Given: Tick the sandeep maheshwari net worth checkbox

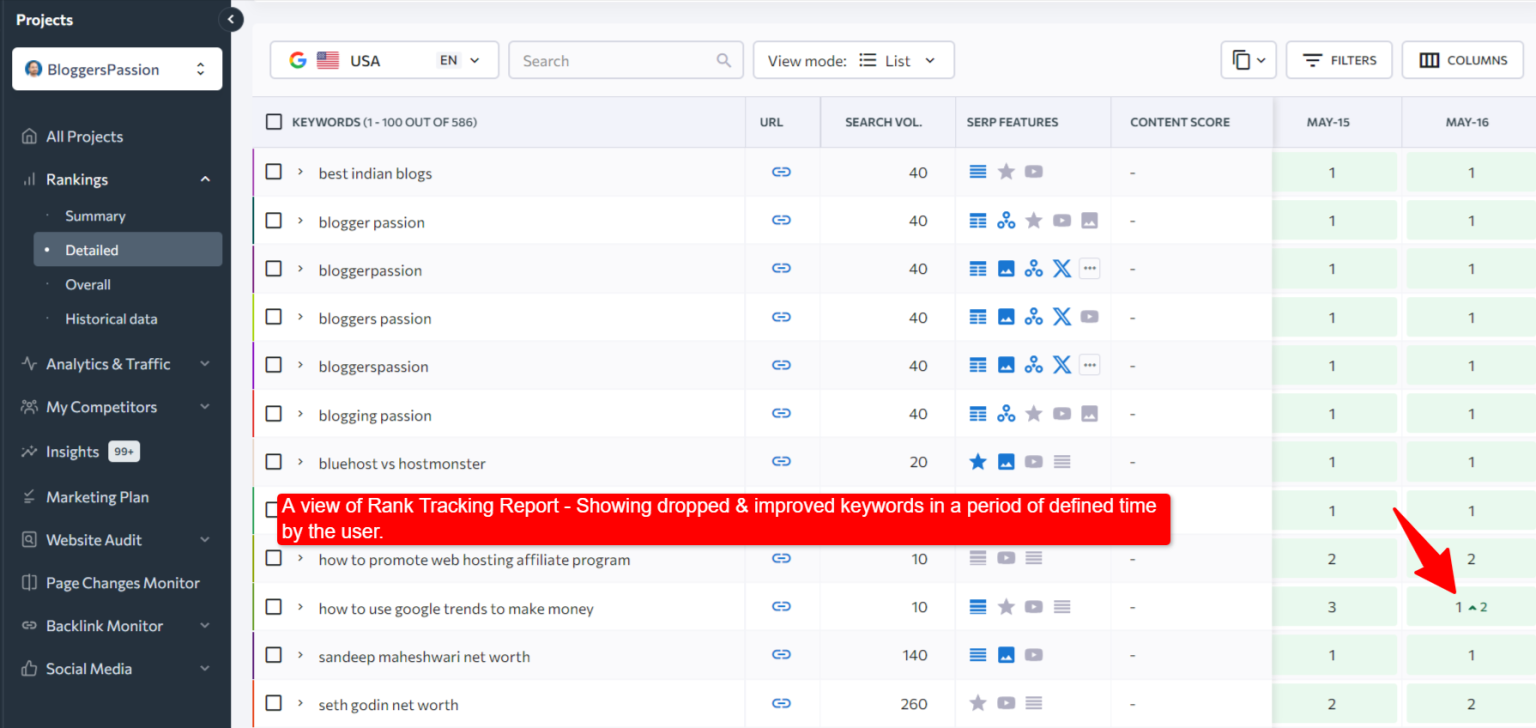Looking at the screenshot, I should (273, 655).
